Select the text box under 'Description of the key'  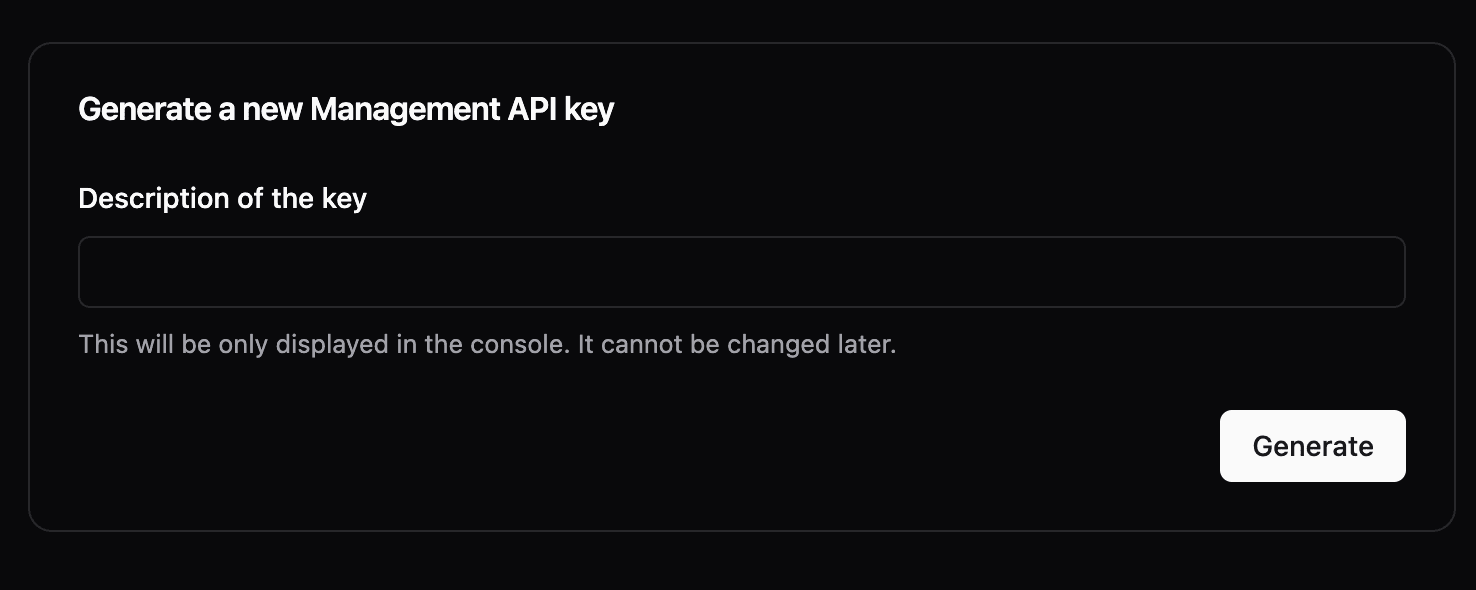(x=740, y=271)
